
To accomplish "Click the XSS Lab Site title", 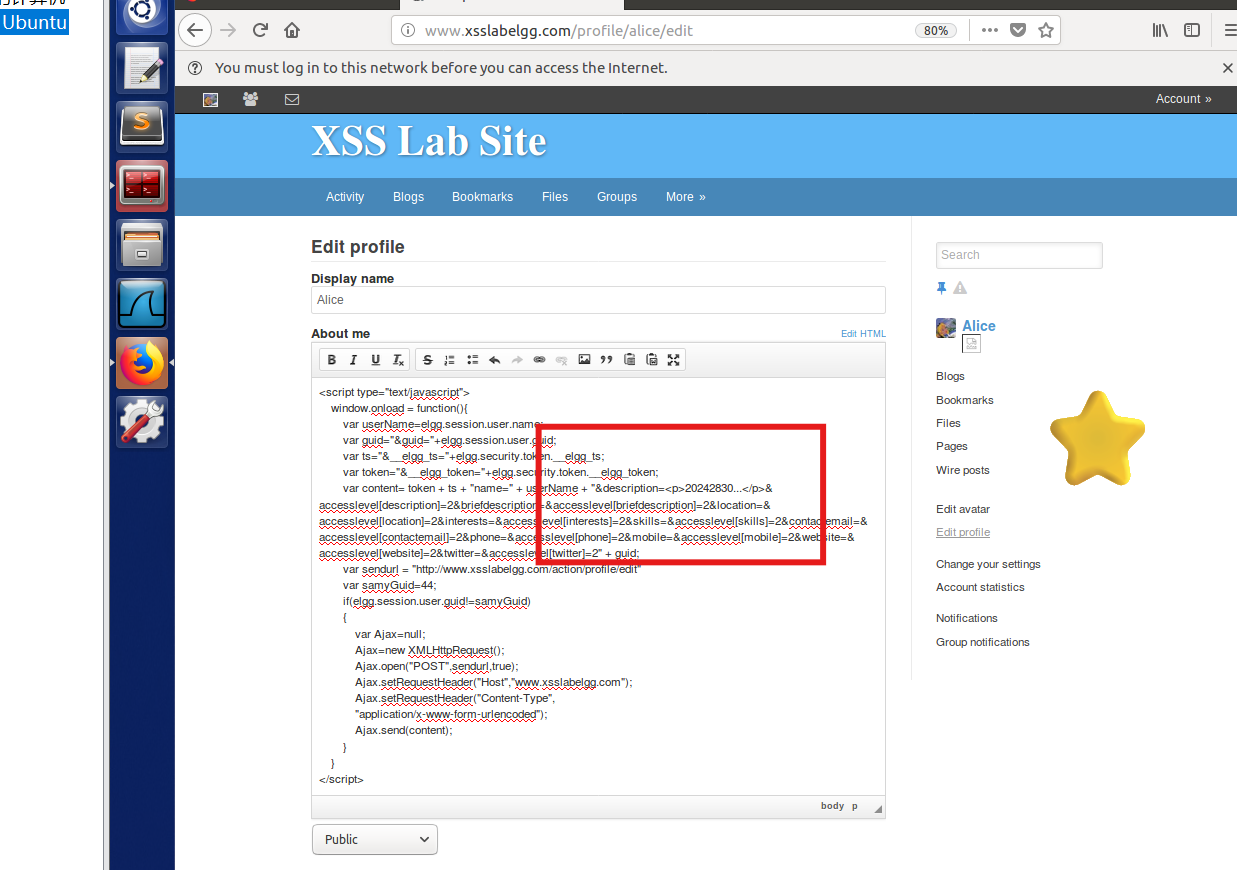I will pyautogui.click(x=429, y=141).
